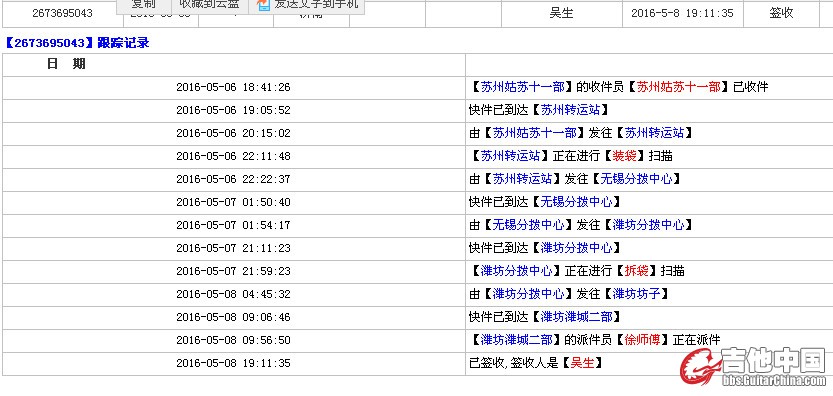The image size is (833, 396).
Task: Open 苏州姑苏十一部 link in the 20:15:02 row
Action: (x=534, y=133)
